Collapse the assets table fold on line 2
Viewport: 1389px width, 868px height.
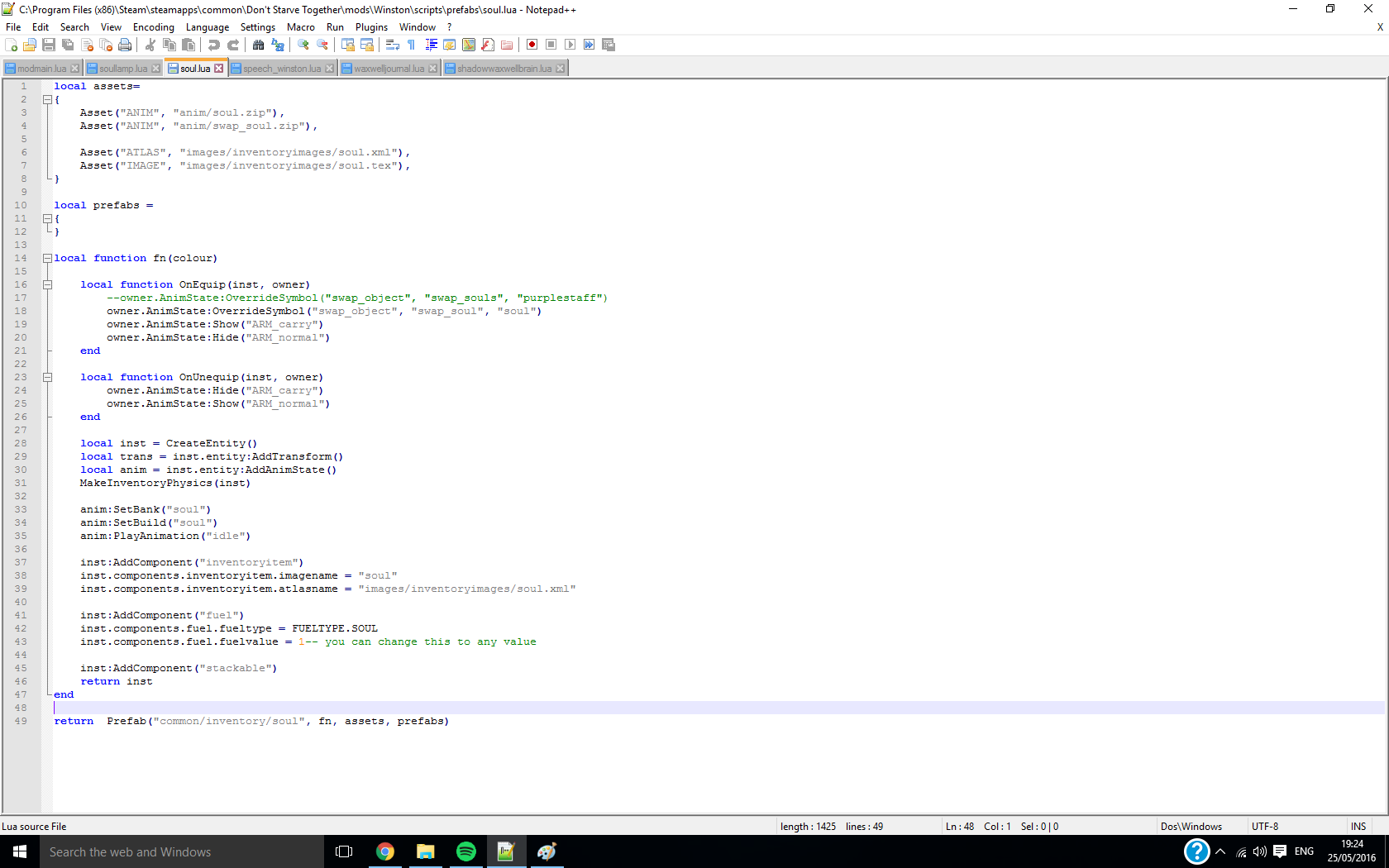pyautogui.click(x=47, y=99)
